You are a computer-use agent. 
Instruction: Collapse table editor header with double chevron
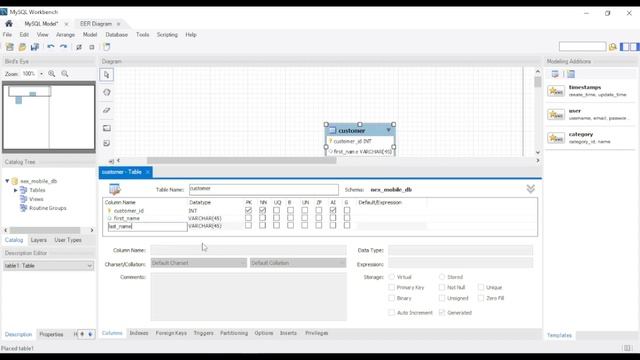point(531,189)
